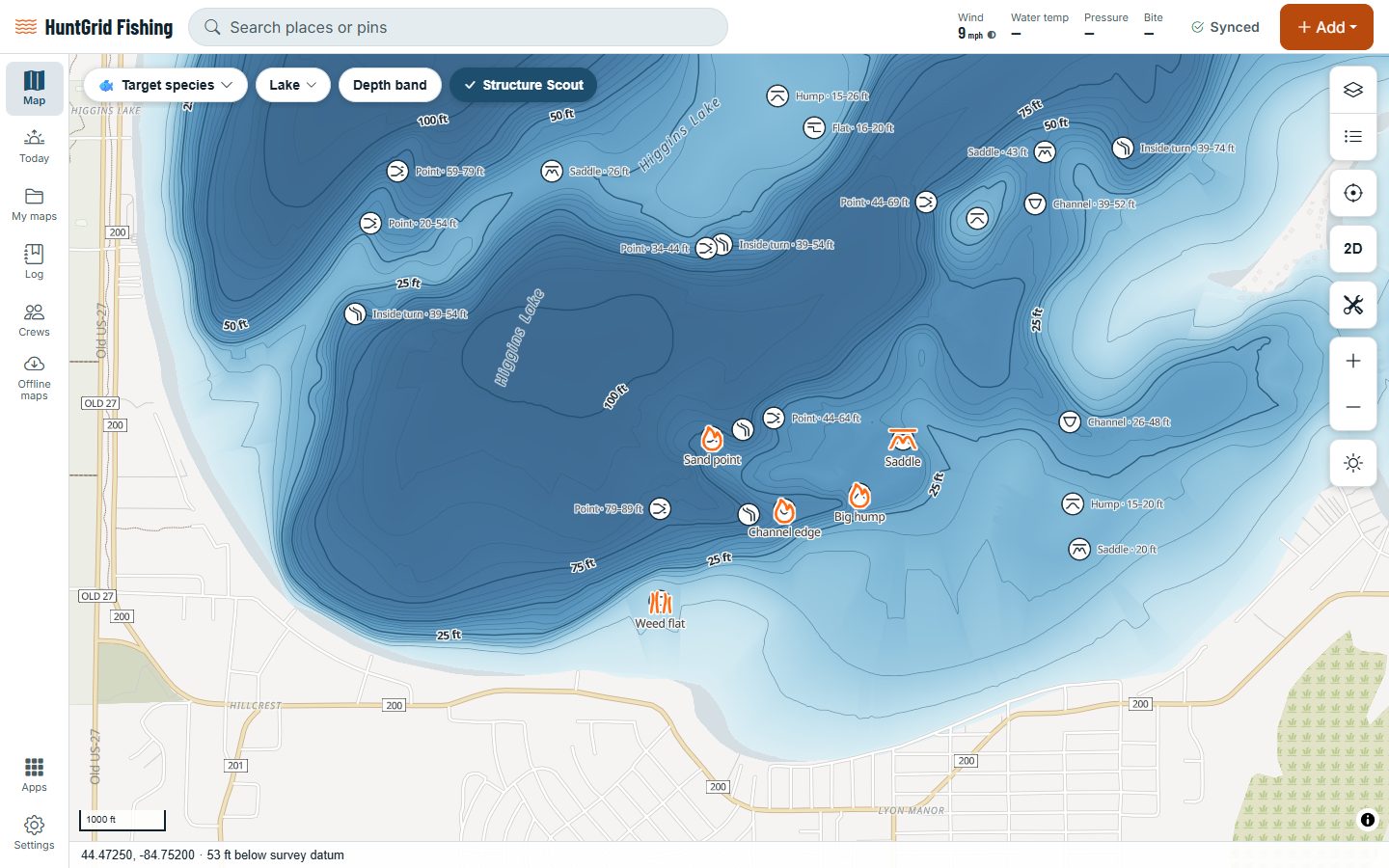The image size is (1389, 868).
Task: Click the orange Saddle marker
Action: click(903, 440)
